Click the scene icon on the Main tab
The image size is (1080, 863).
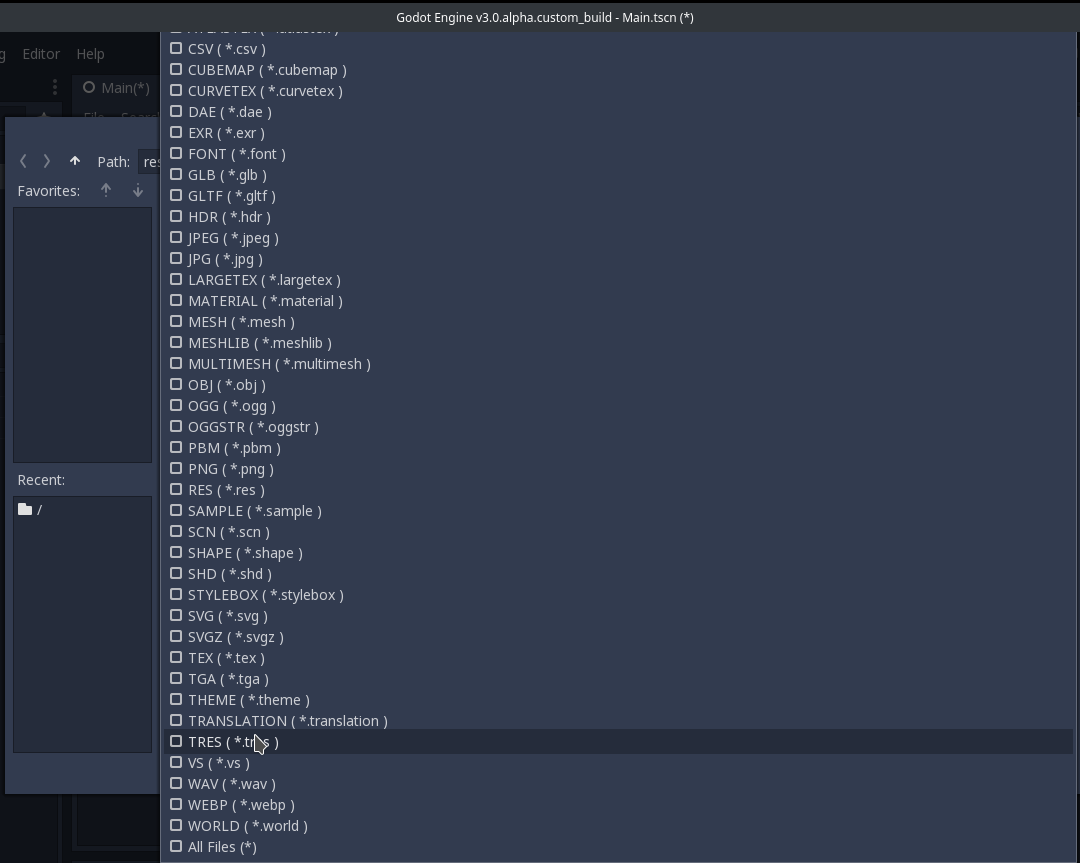88,88
